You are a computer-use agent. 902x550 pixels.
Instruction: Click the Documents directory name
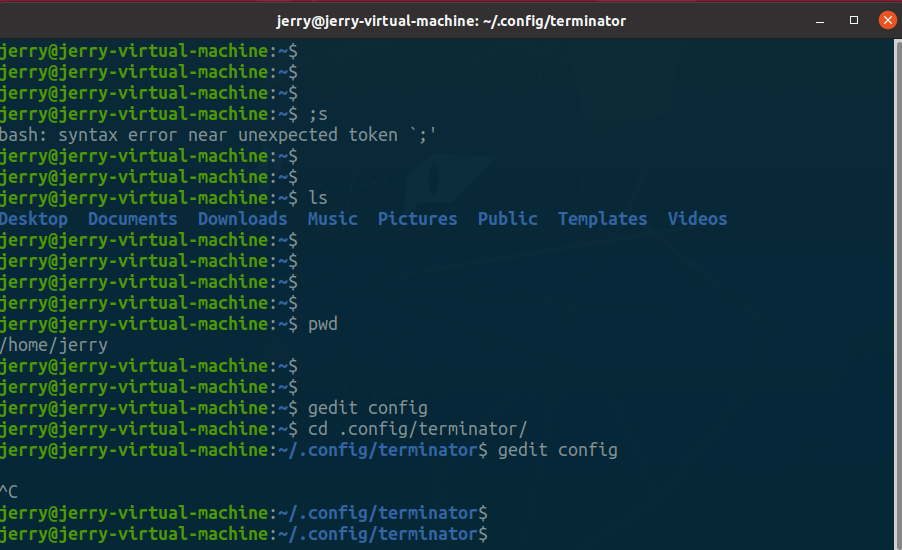pos(132,219)
